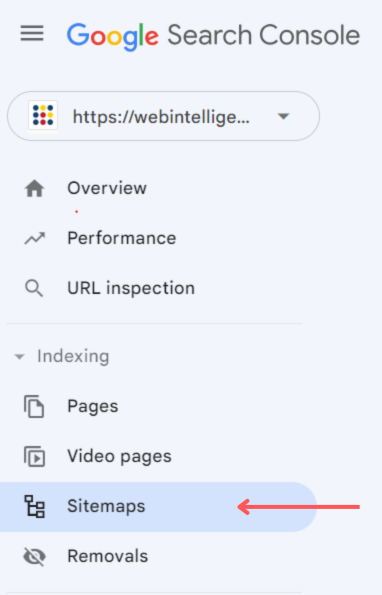Click the URL inspection magnifier icon
Viewport: 382px width, 595px height.
pos(34,288)
